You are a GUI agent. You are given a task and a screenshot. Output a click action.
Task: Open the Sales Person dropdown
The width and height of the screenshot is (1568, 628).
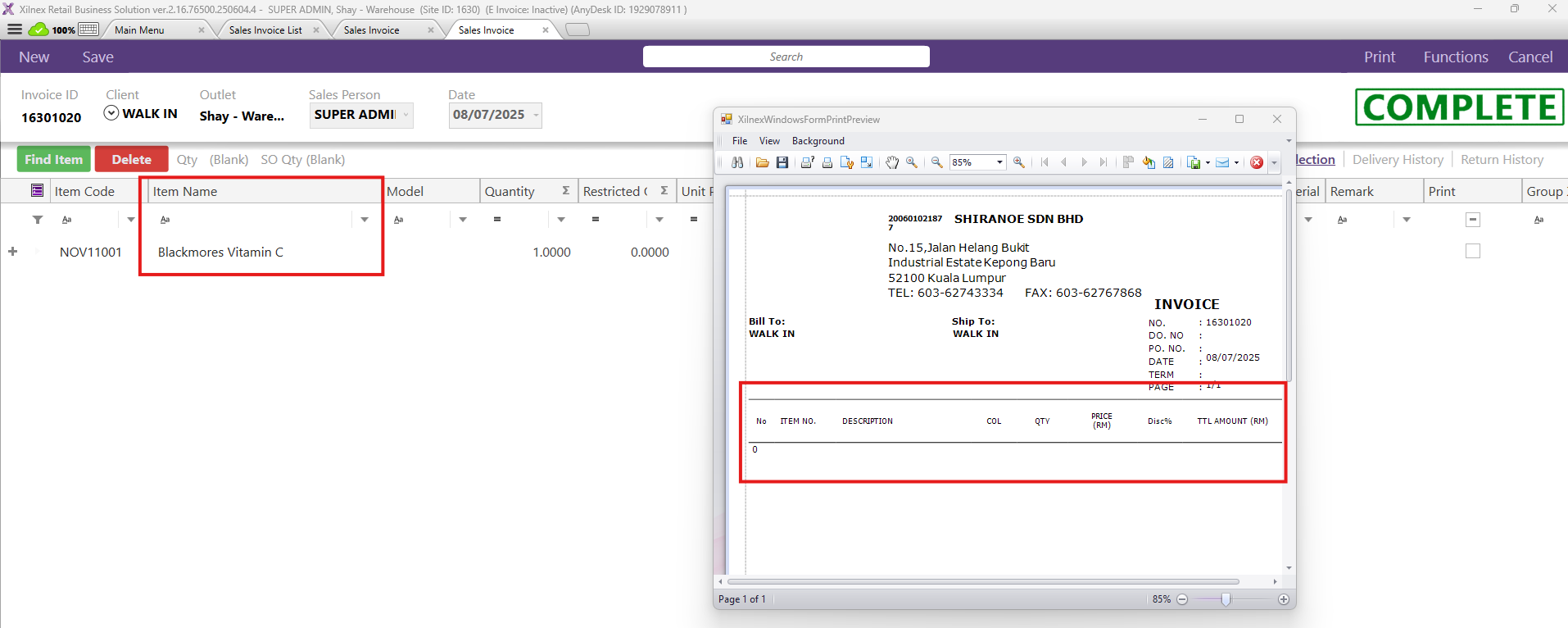pos(406,115)
